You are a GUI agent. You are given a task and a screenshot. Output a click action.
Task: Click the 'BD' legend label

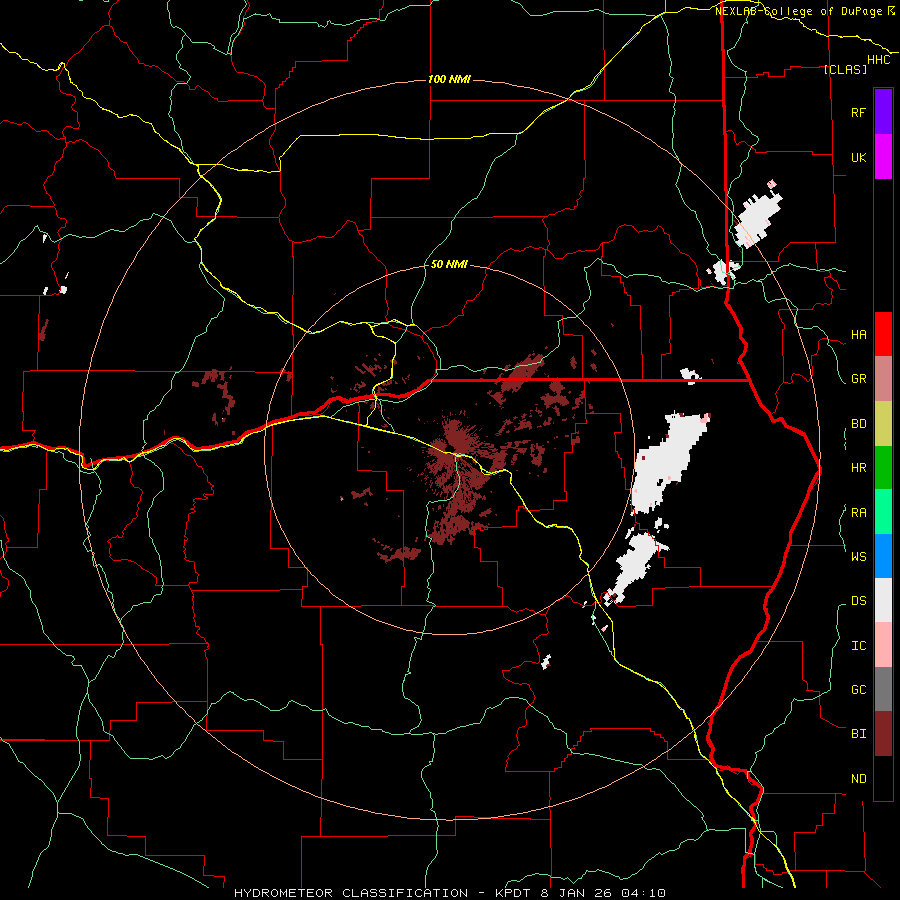(x=858, y=424)
